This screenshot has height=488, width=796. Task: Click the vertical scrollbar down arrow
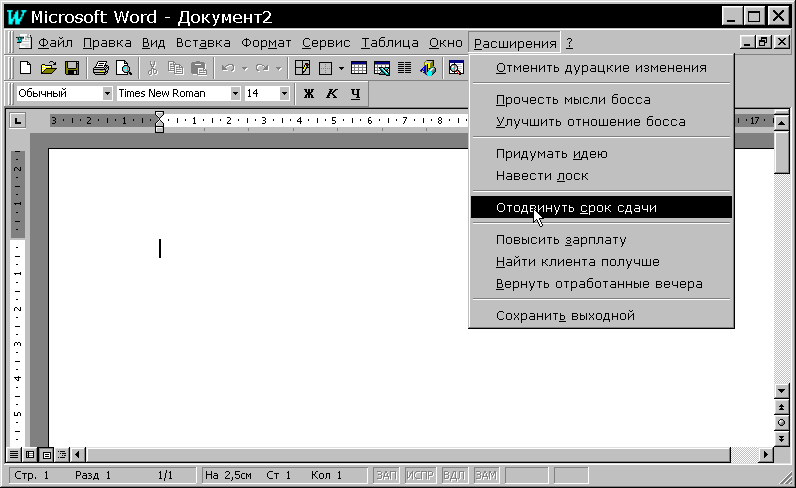[781, 392]
